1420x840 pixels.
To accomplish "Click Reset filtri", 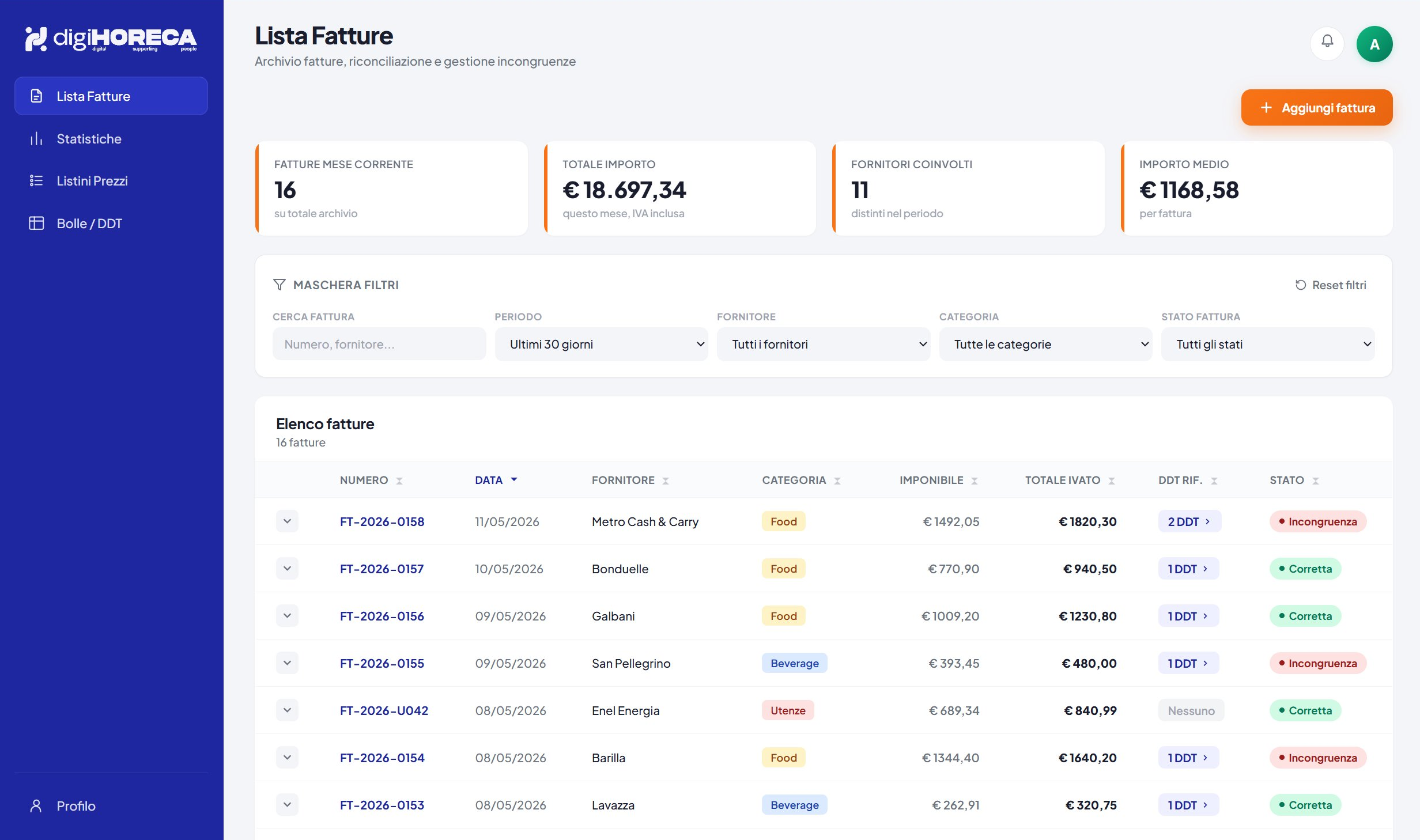I will click(1331, 285).
